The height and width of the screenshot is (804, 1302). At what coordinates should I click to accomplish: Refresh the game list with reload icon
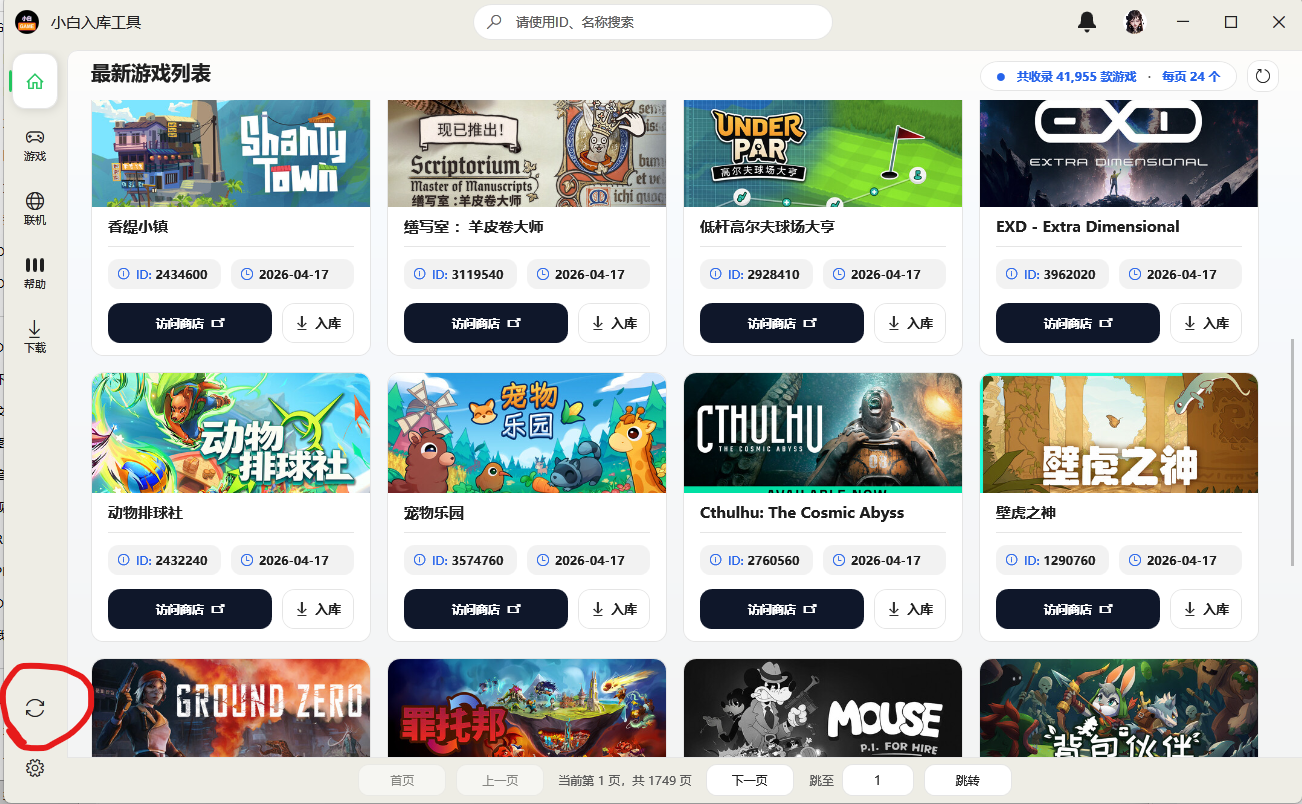click(1263, 76)
